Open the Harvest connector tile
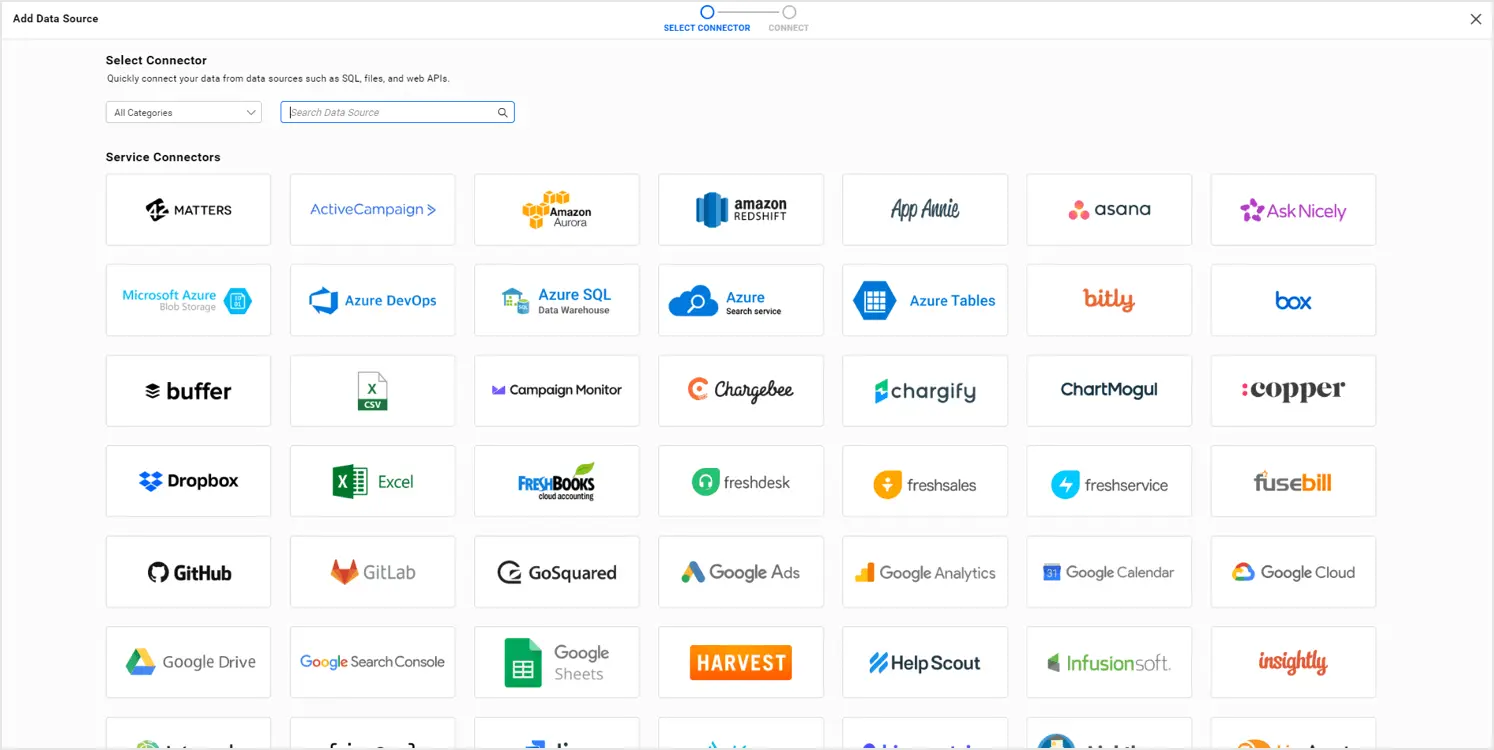1494x750 pixels. [x=740, y=662]
